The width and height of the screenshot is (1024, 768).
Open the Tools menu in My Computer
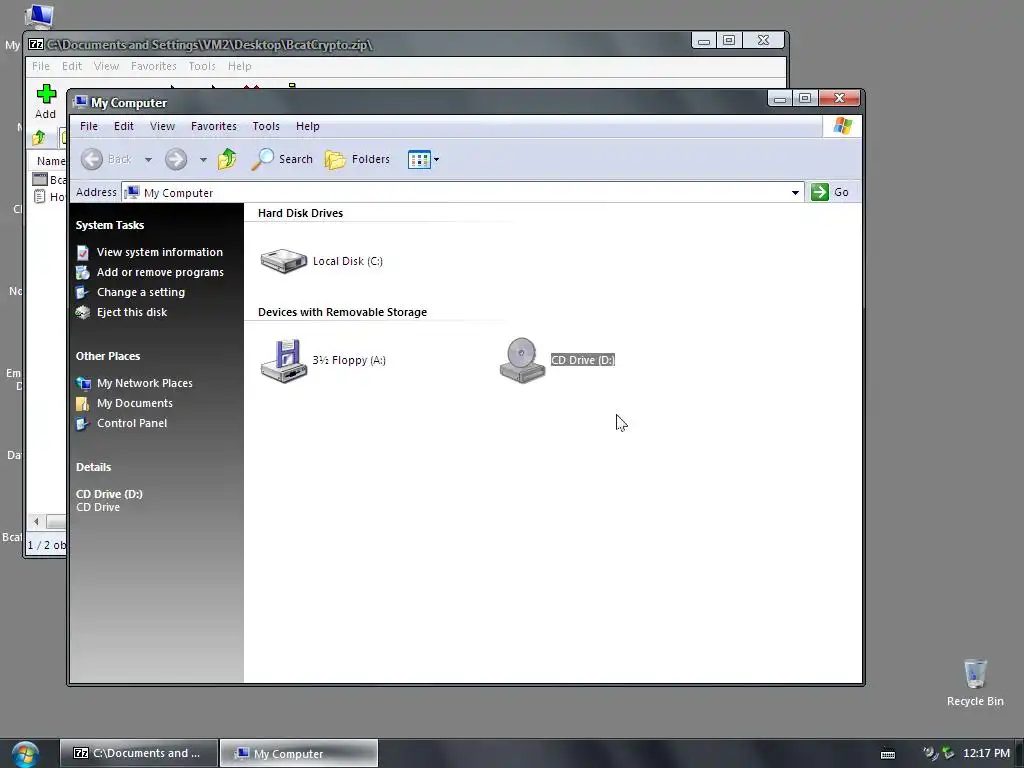point(266,126)
